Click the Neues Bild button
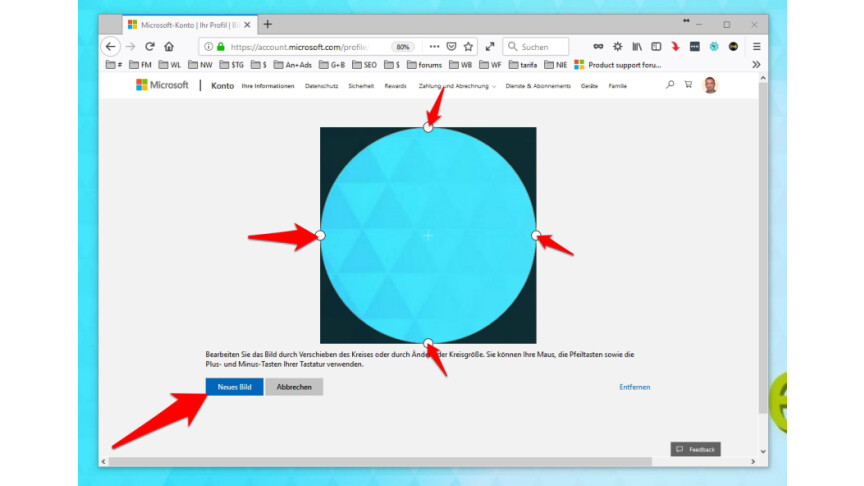 click(x=234, y=387)
